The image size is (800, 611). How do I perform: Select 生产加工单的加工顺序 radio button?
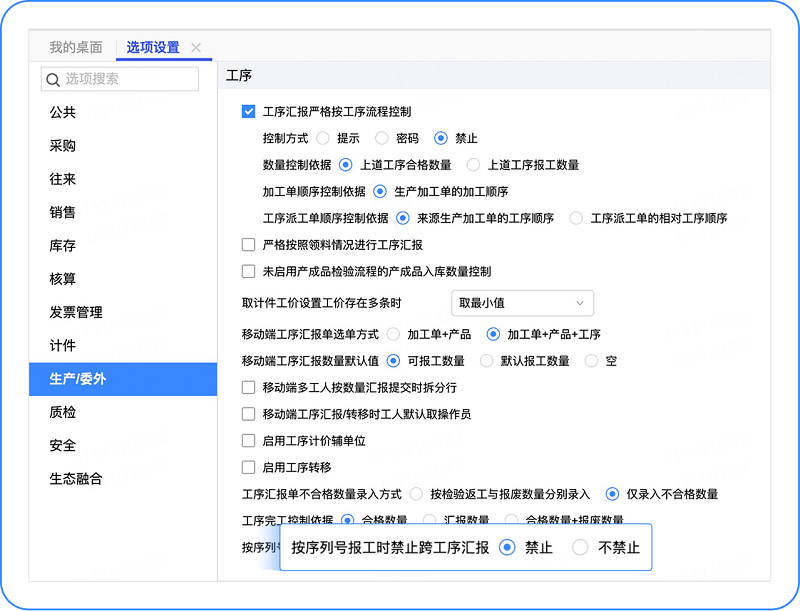[x=380, y=192]
